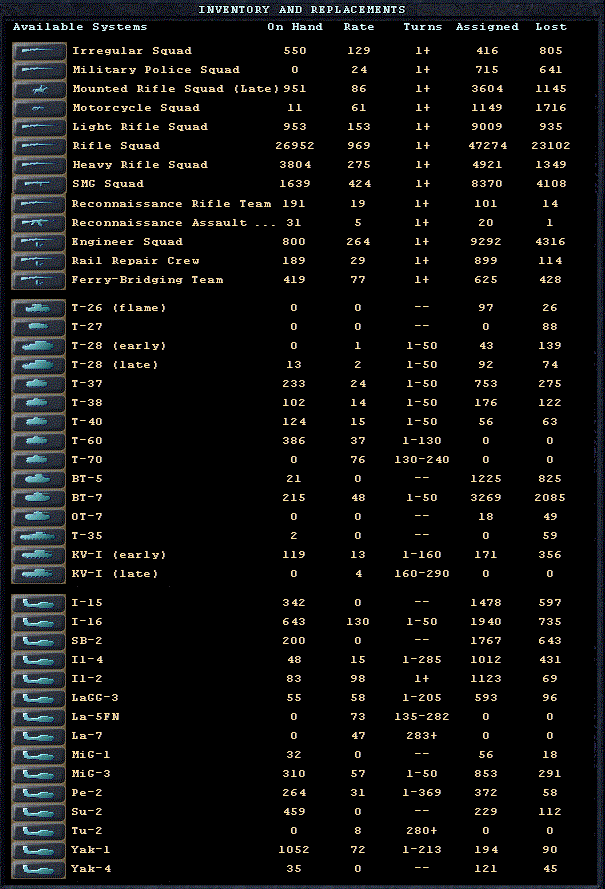Click the Assigned column header
Image resolution: width=605 pixels, height=889 pixels.
pos(487,27)
